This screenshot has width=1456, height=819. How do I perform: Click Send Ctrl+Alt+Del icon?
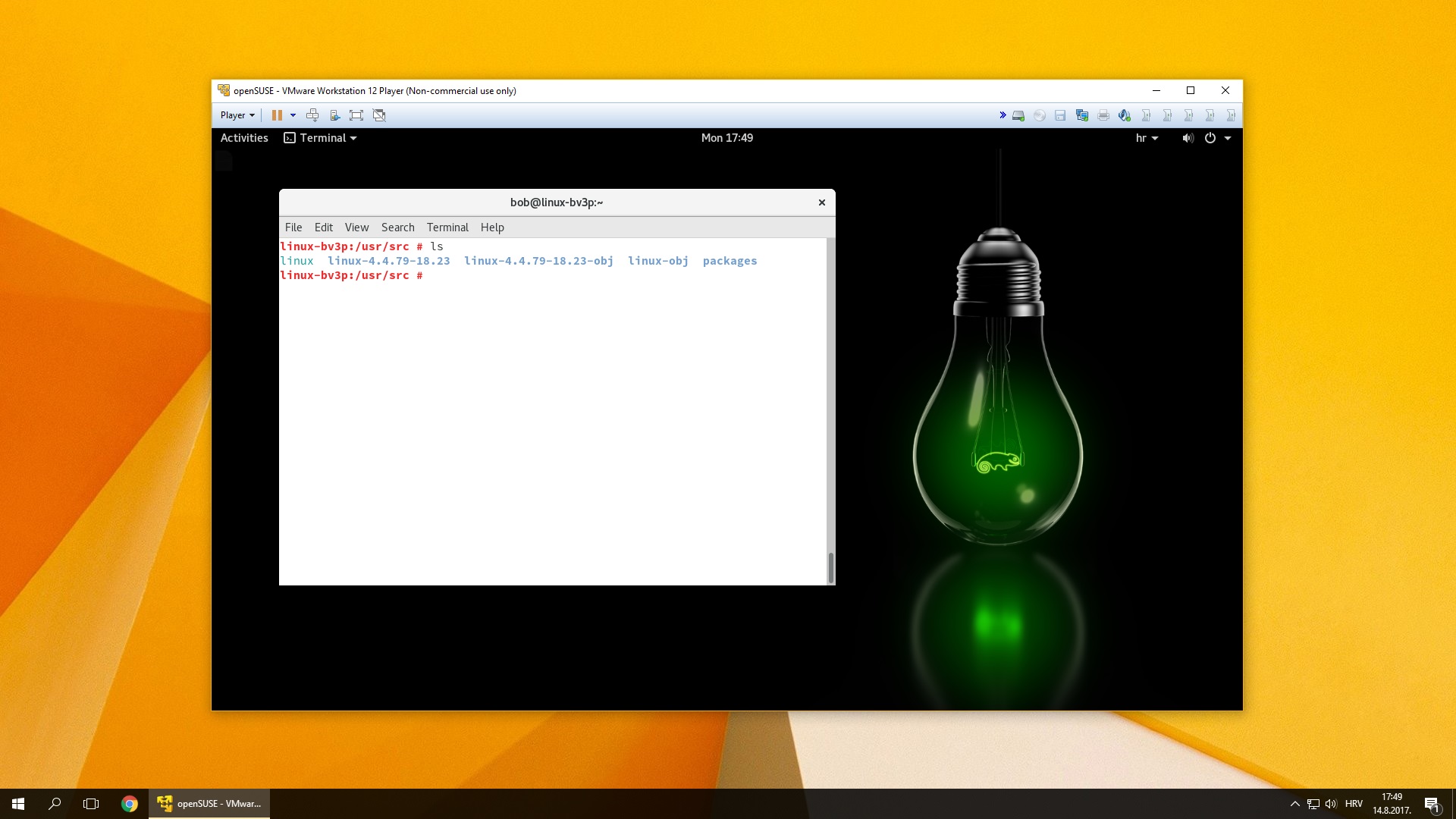click(x=312, y=115)
